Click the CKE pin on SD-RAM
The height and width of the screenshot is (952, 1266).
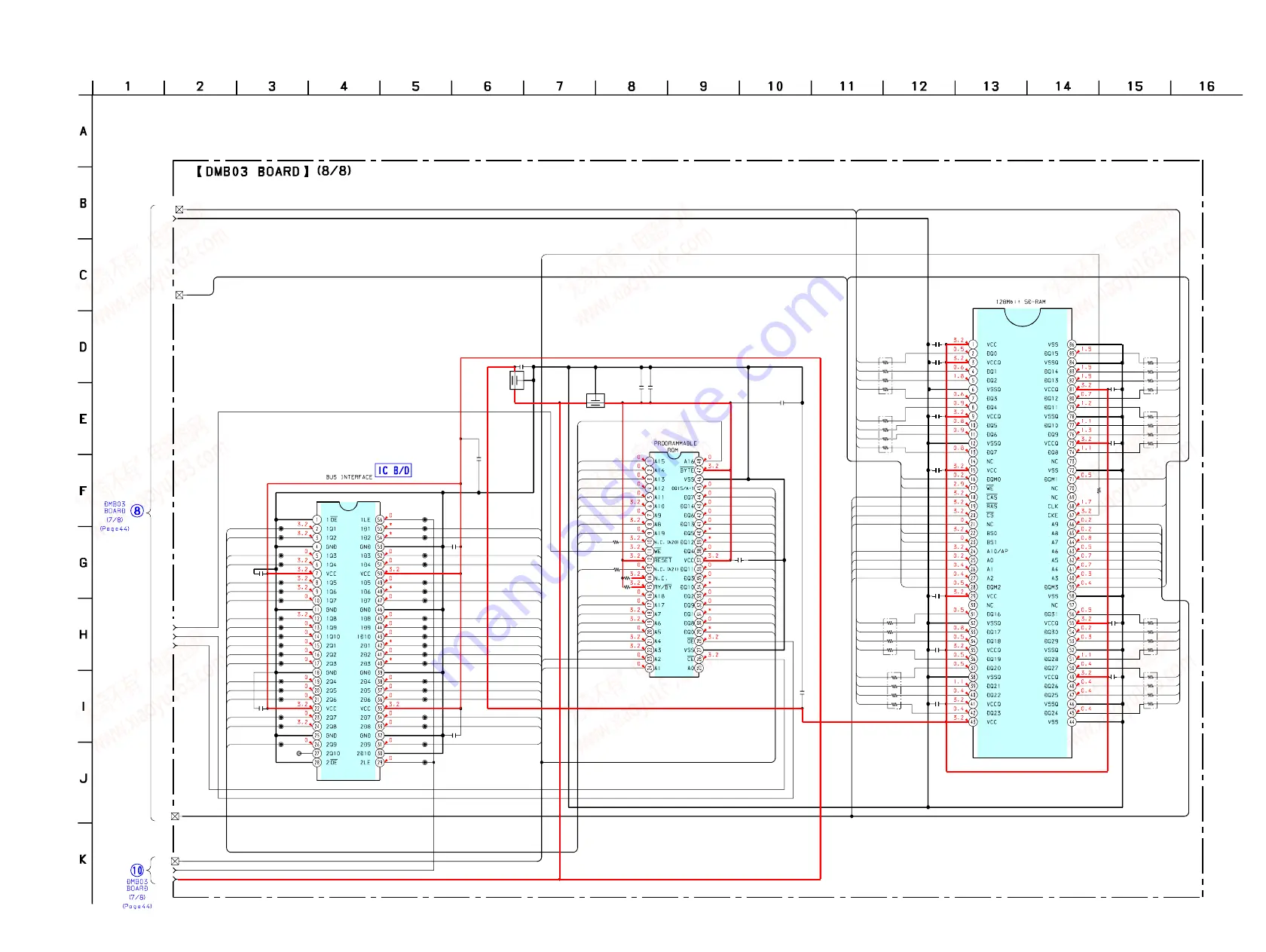tap(1053, 516)
